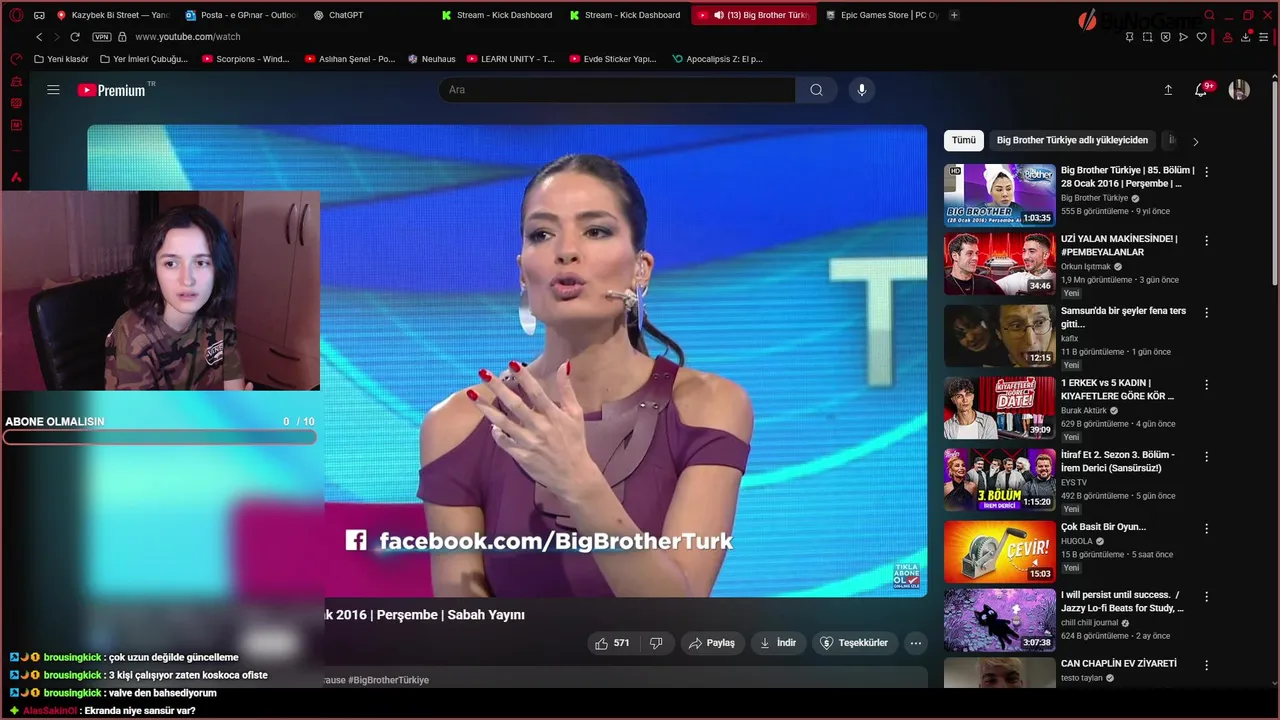
Task: Open 'Yeni klasör' bookmarks folder
Action: 61,59
